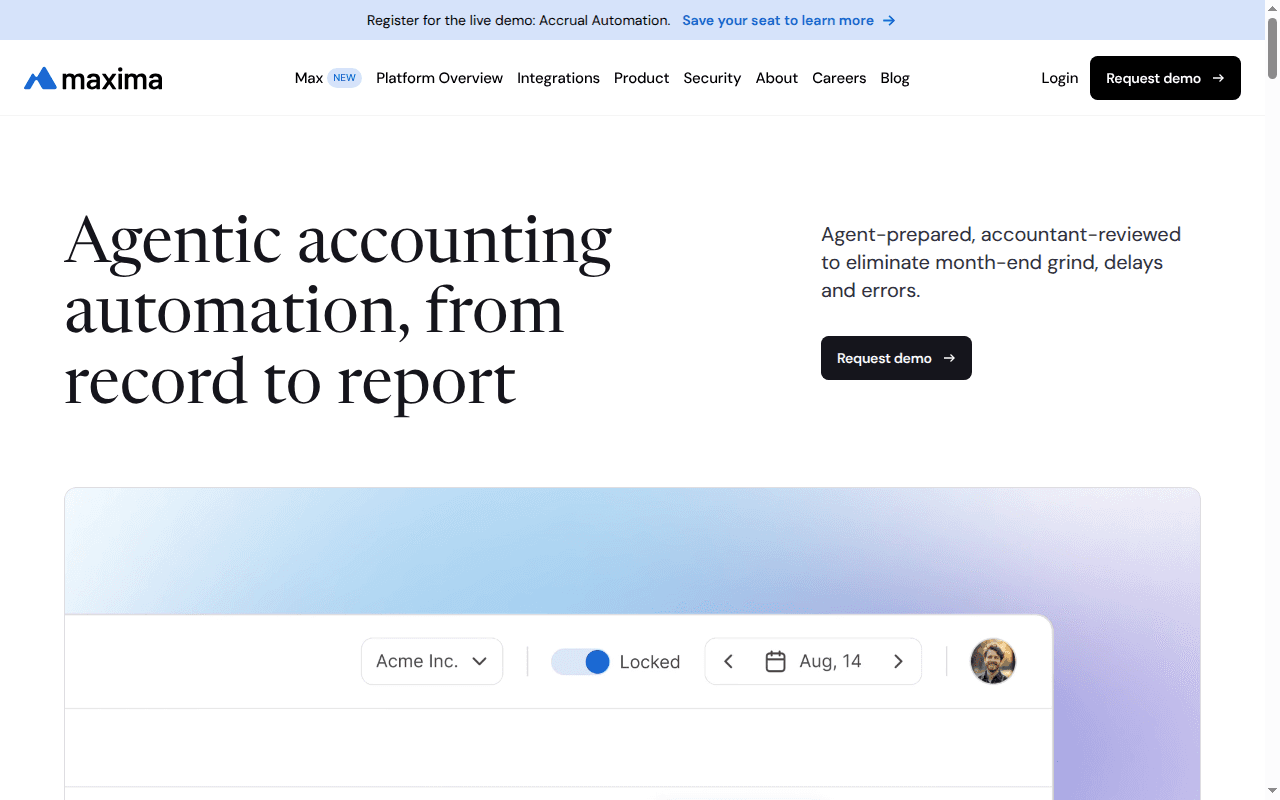Open Platform Overview in navigation

click(x=439, y=78)
